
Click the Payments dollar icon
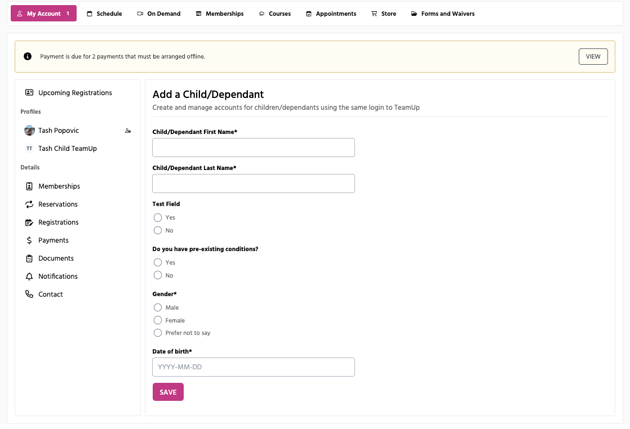pyautogui.click(x=29, y=240)
